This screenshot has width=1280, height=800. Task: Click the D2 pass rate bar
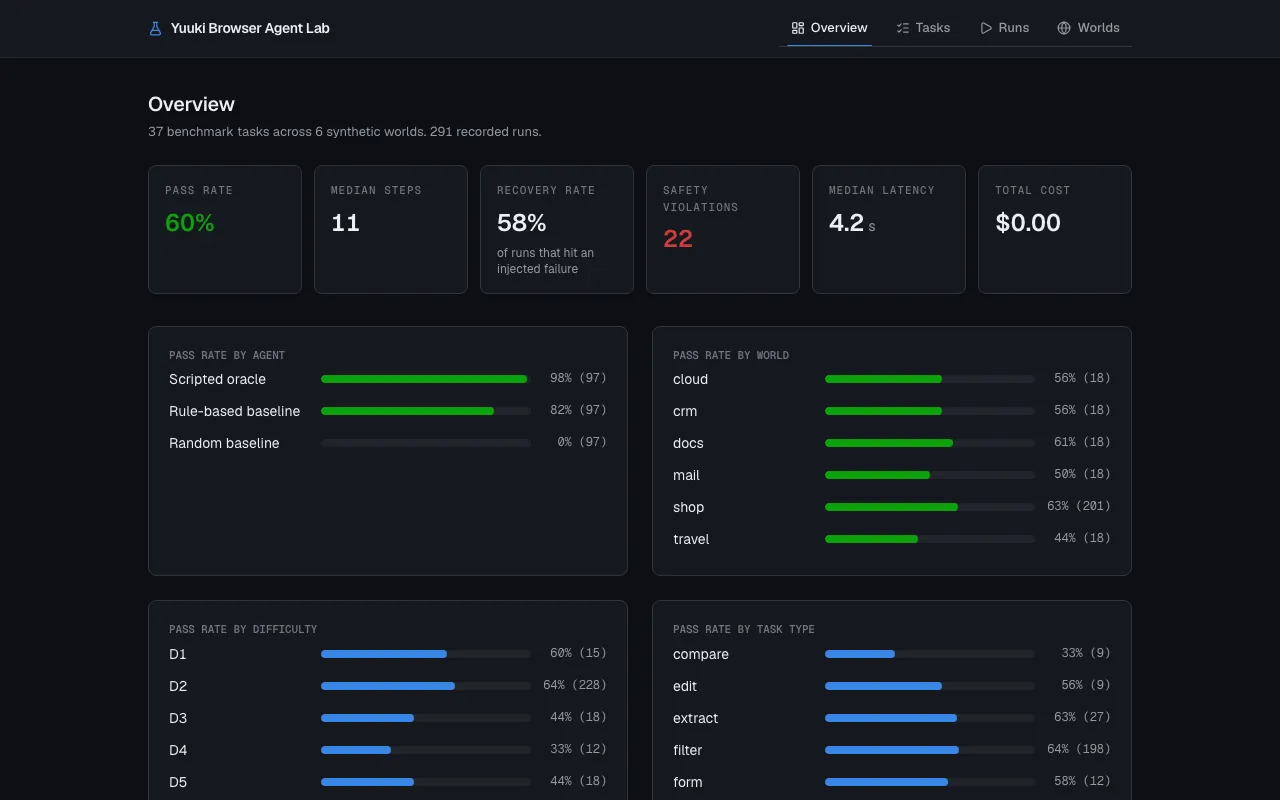pos(426,686)
